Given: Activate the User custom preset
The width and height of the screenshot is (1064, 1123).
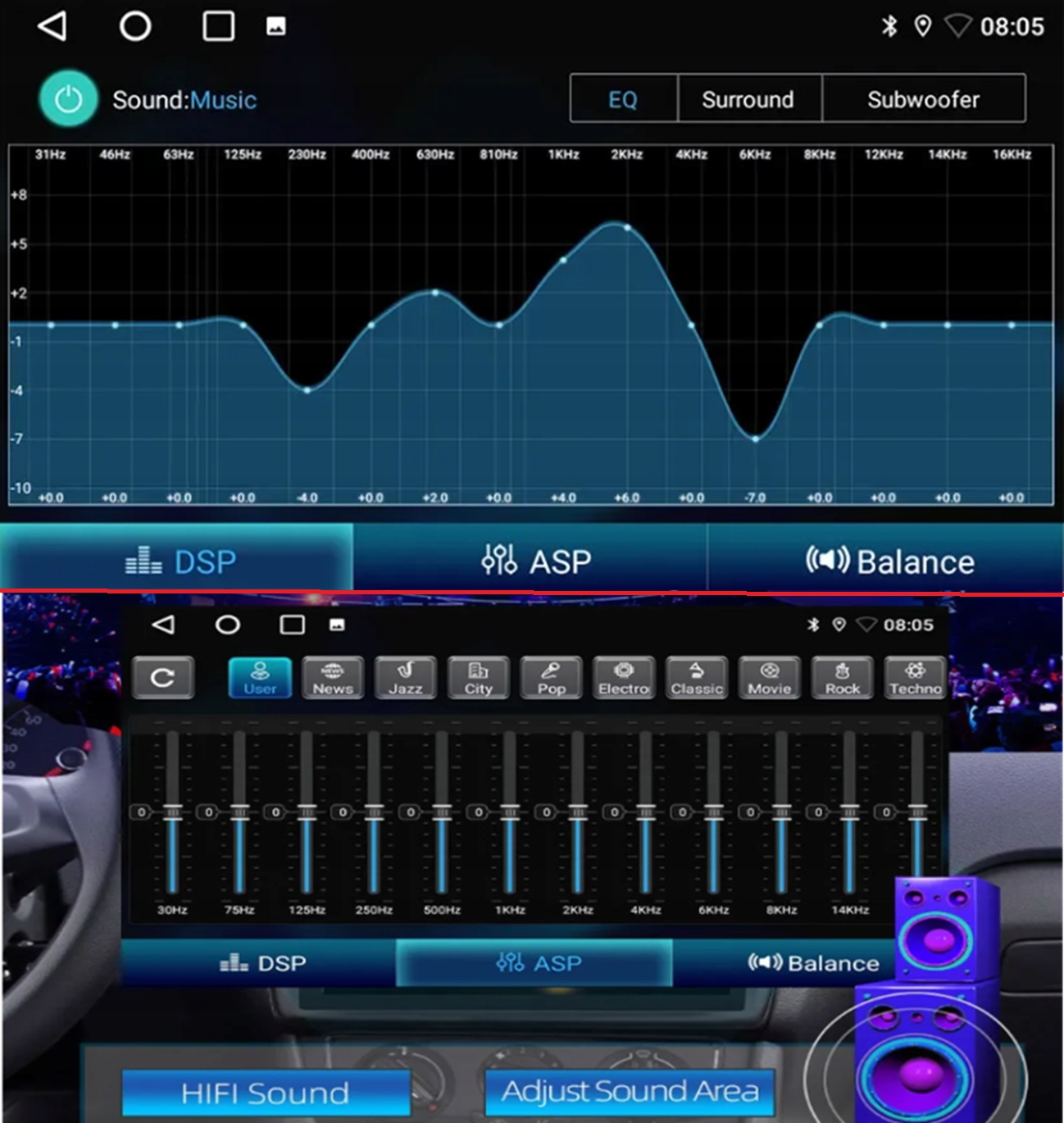Looking at the screenshot, I should click(x=259, y=678).
